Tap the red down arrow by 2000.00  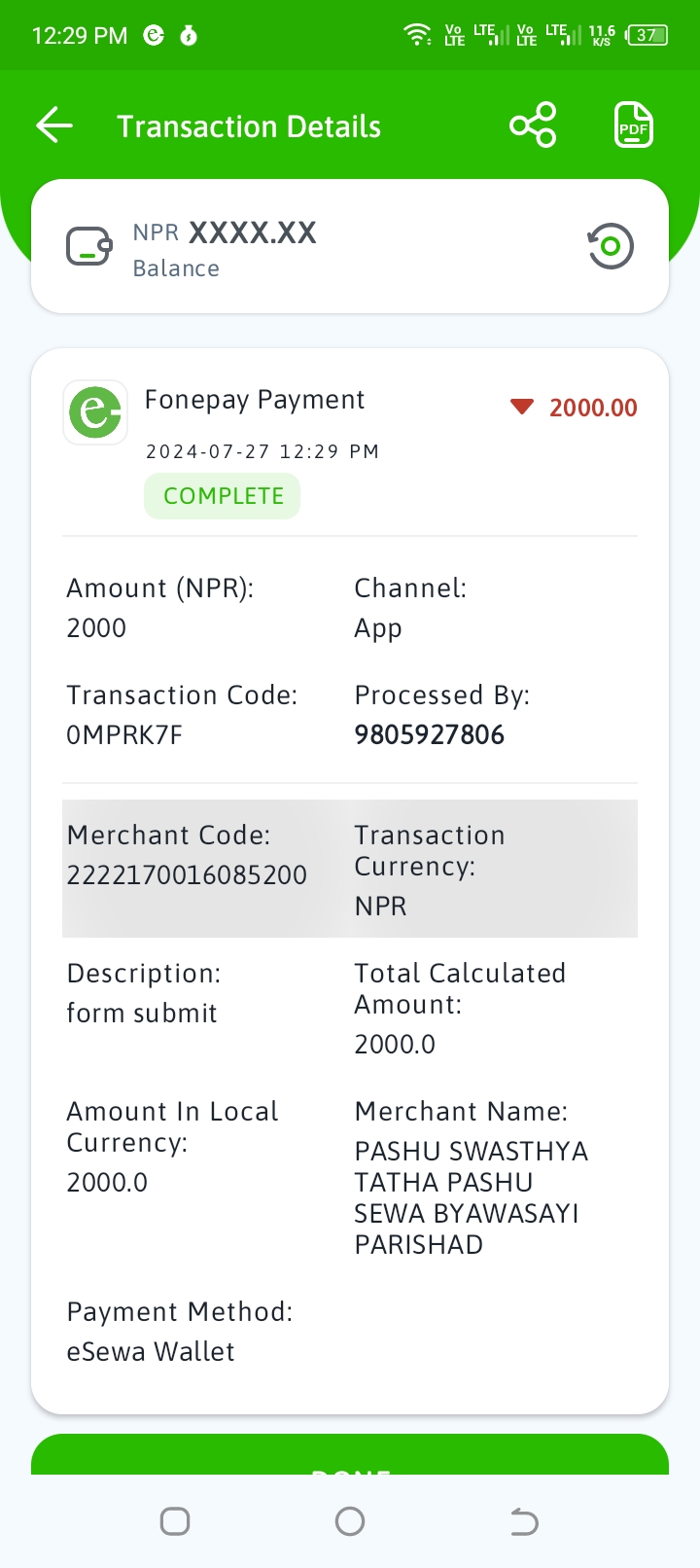[522, 407]
